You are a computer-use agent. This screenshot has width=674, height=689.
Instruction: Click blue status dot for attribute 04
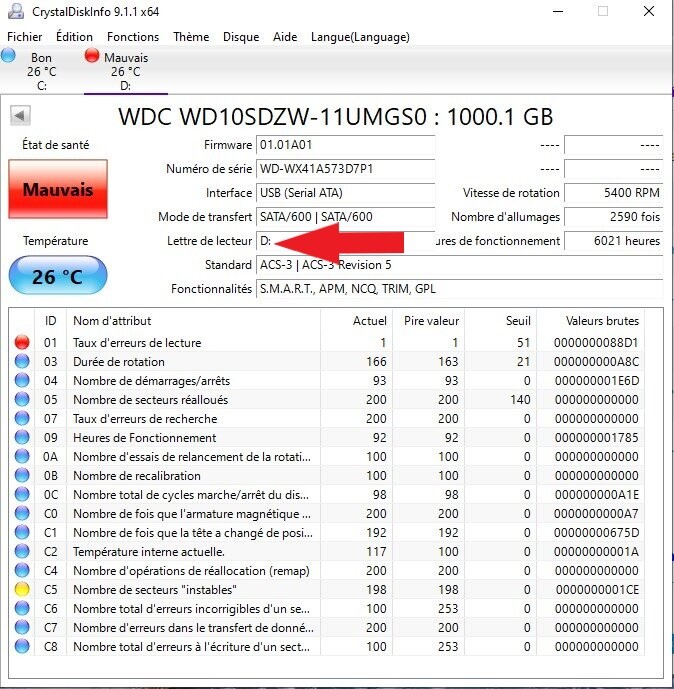click(x=22, y=380)
